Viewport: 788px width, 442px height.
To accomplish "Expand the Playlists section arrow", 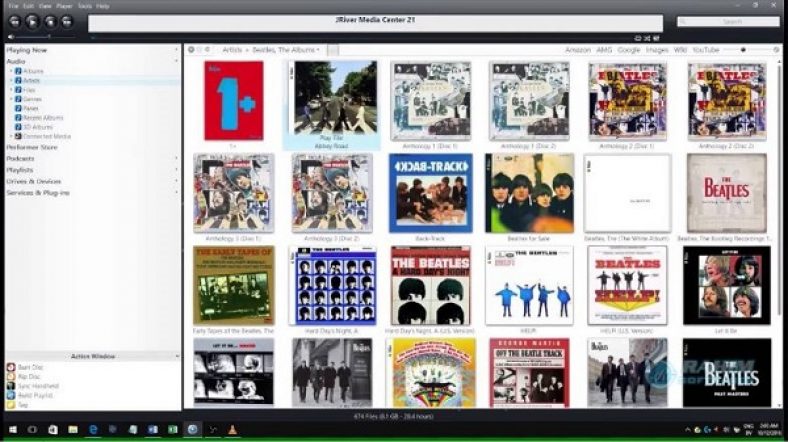I will point(176,170).
